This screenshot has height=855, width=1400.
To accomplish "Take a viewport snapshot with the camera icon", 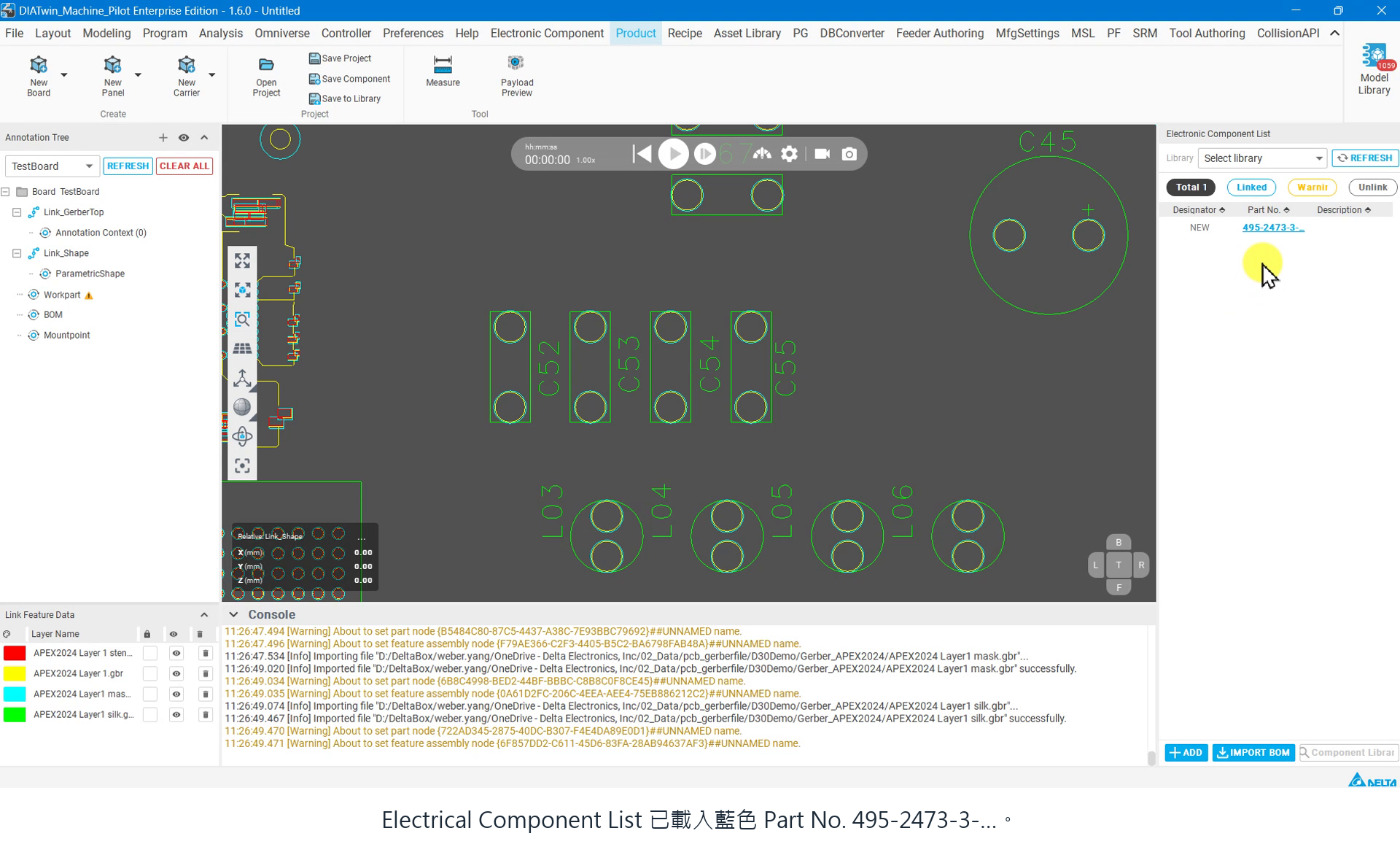I will [x=849, y=154].
